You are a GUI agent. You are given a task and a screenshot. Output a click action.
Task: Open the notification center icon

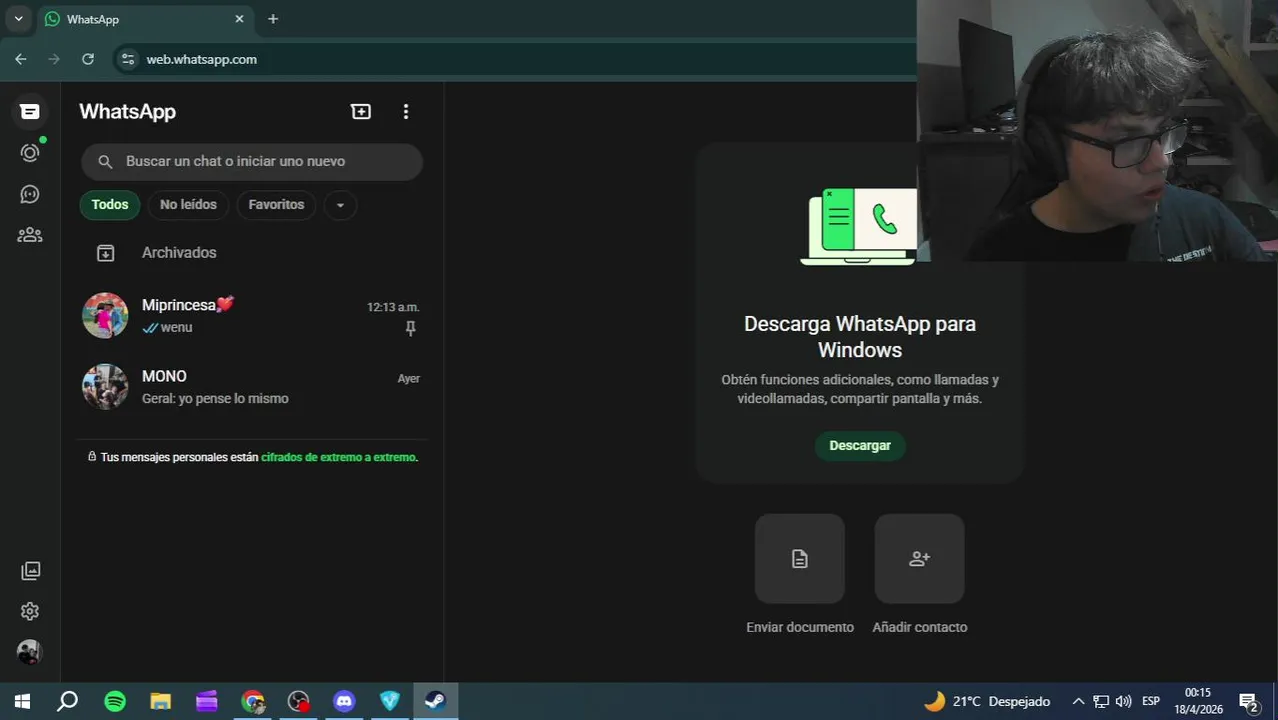click(1248, 702)
